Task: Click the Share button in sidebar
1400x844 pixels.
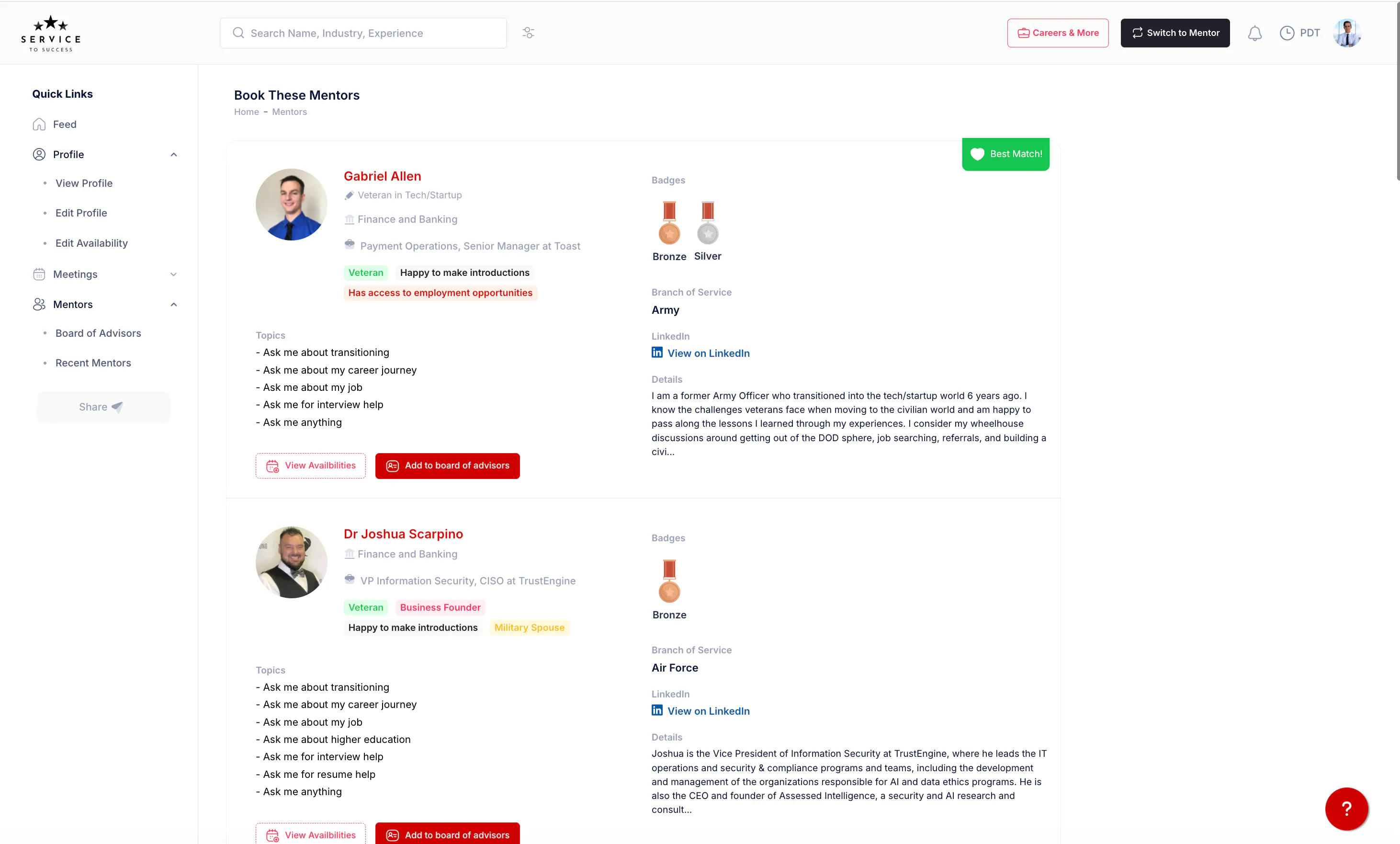Action: point(103,407)
